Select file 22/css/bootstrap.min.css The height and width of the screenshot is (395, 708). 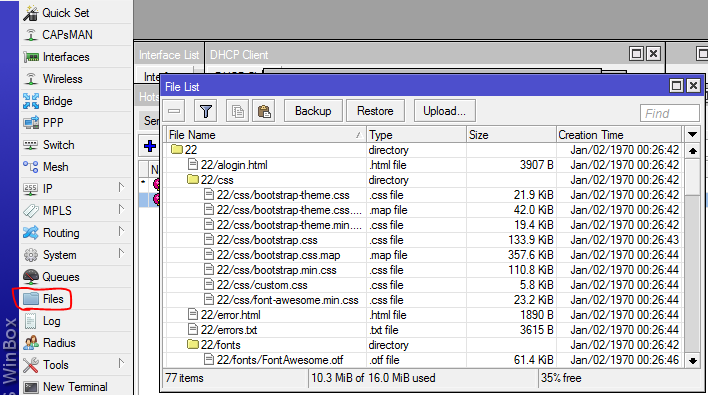424,270
